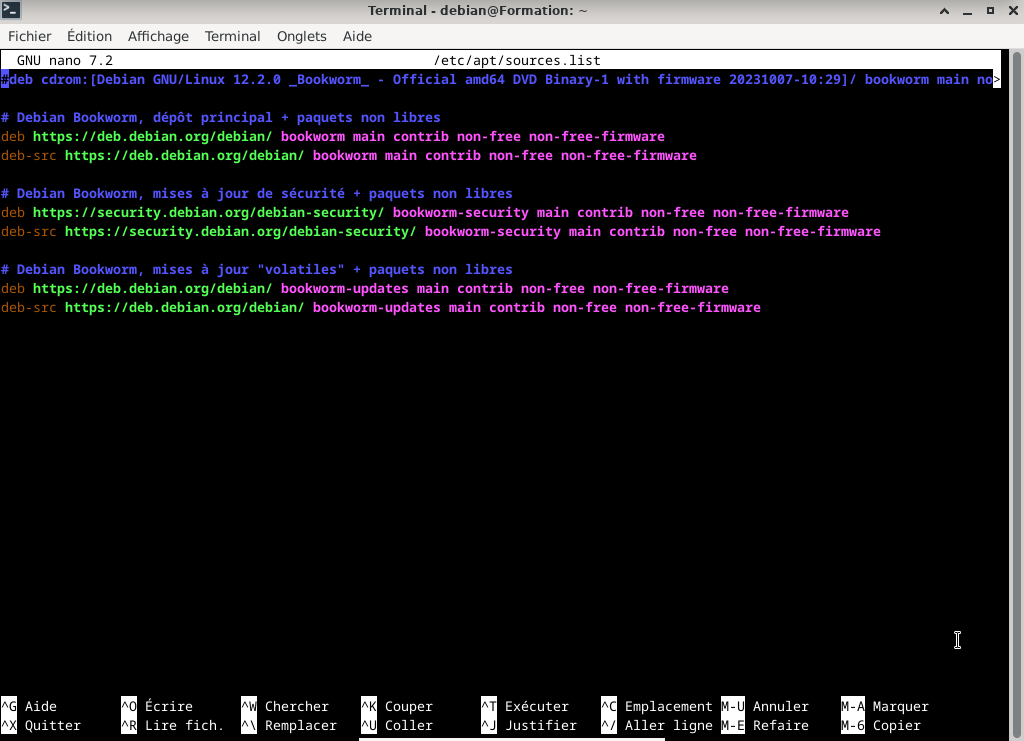
Task: Click the ^C Emplacement shortcut hint
Action: [x=657, y=706]
